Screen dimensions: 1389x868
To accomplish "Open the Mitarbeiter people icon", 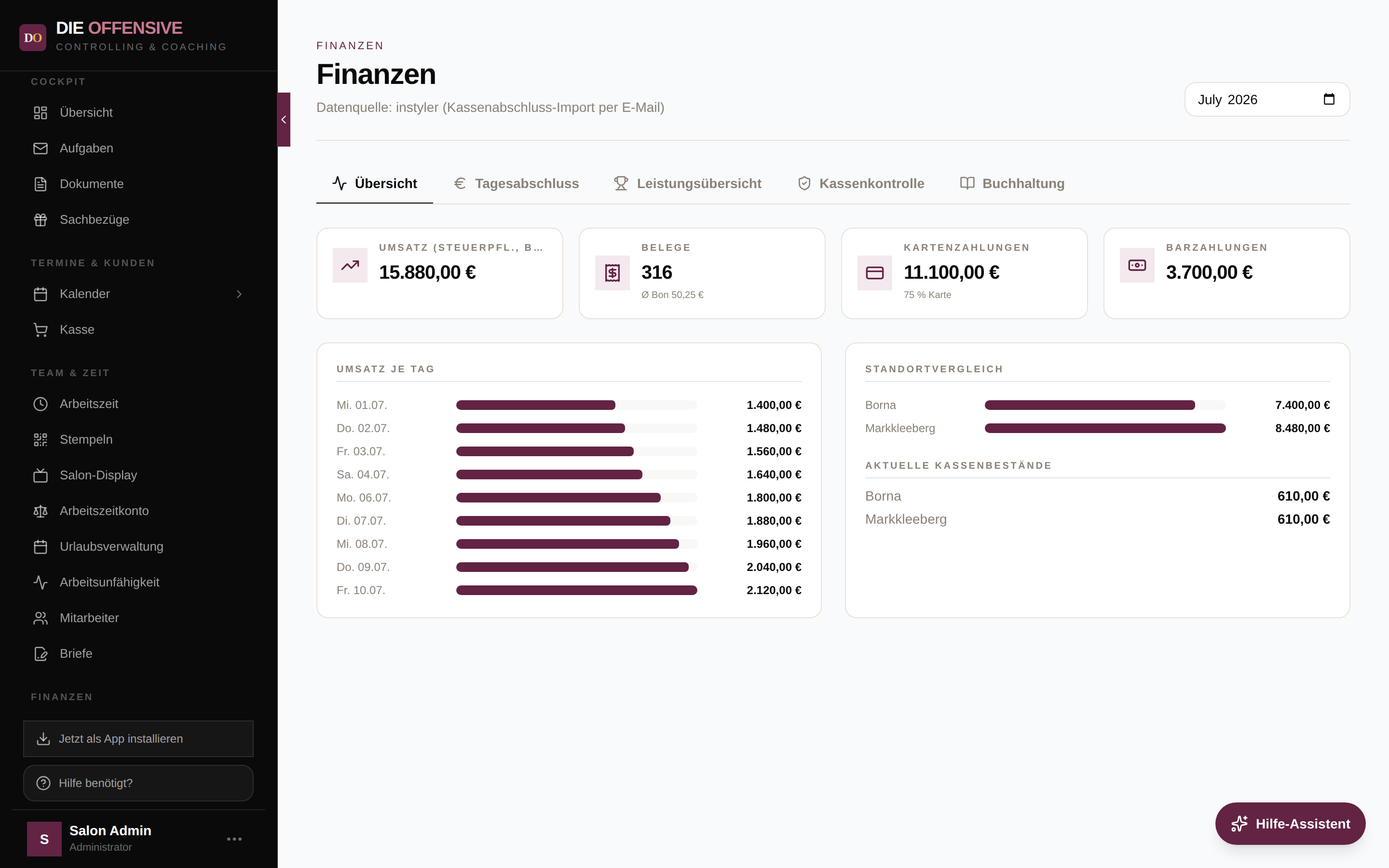I will [x=40, y=618].
